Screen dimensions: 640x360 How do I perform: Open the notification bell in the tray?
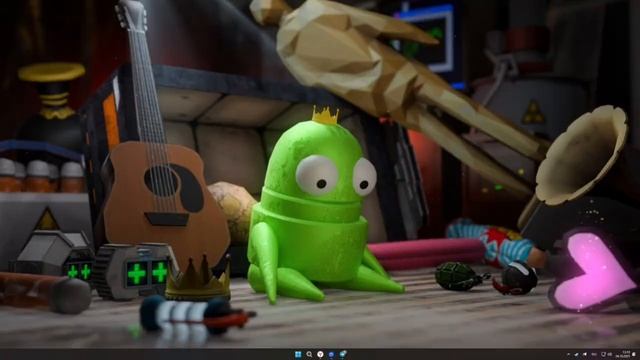[x=634, y=354]
